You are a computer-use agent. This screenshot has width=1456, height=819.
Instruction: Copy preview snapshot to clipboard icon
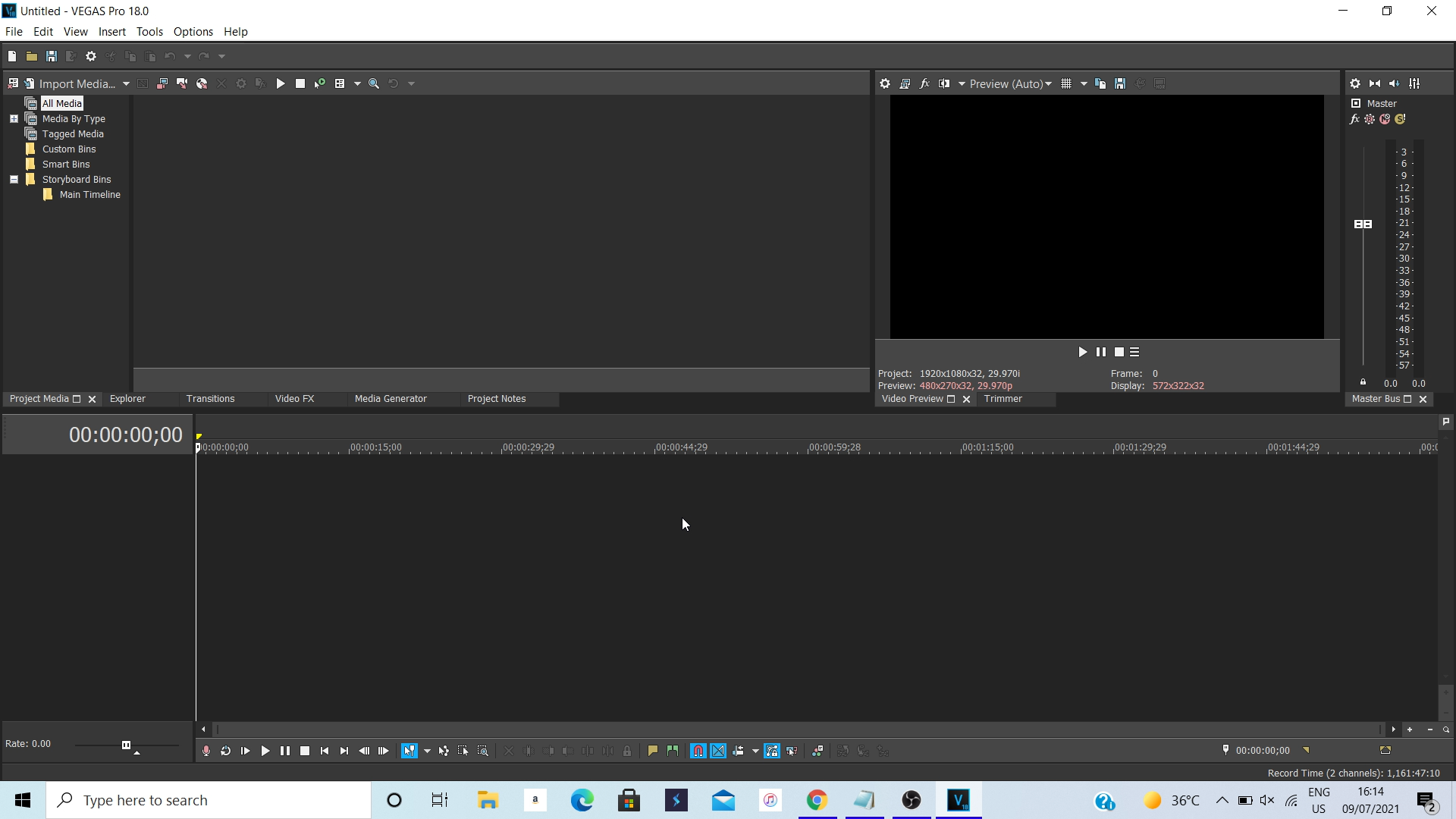[x=1100, y=83]
